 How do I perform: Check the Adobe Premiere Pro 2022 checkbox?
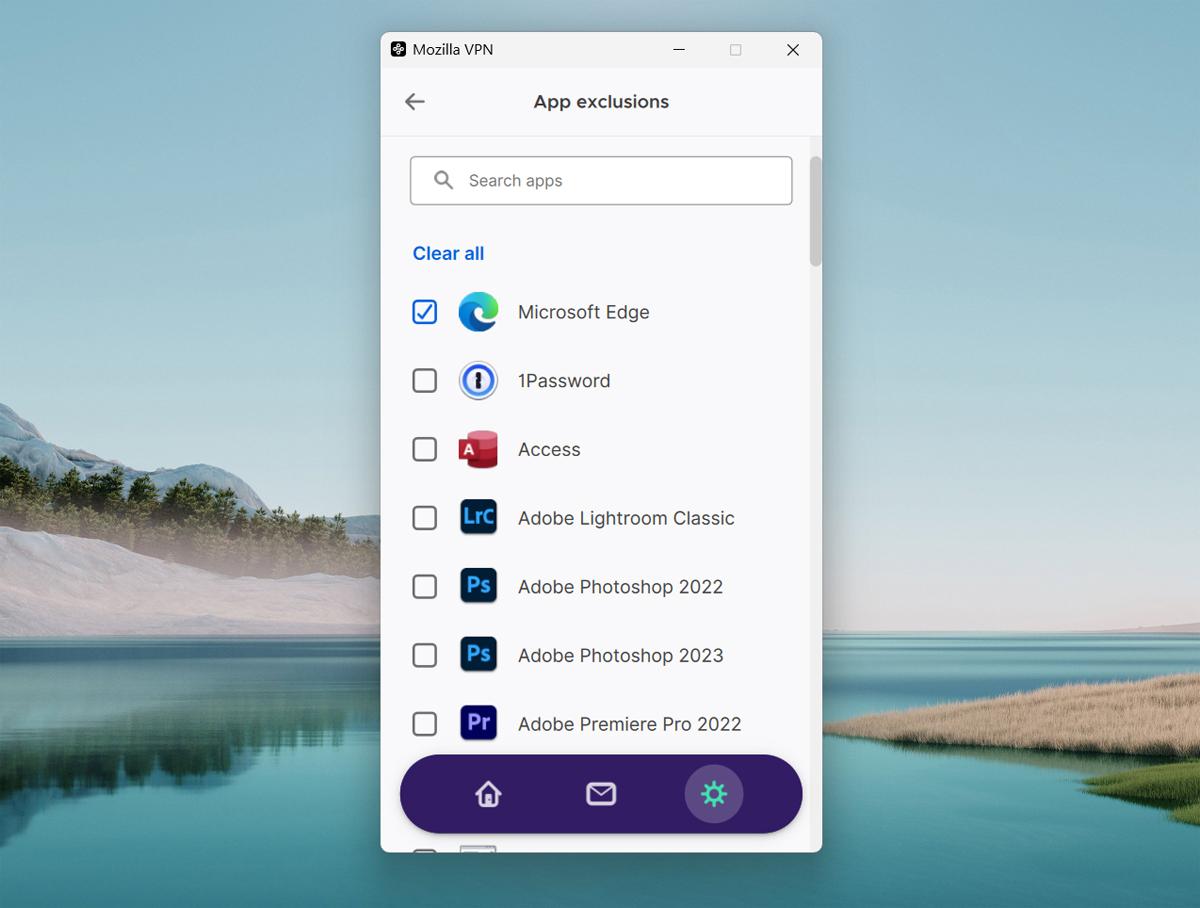pyautogui.click(x=425, y=723)
